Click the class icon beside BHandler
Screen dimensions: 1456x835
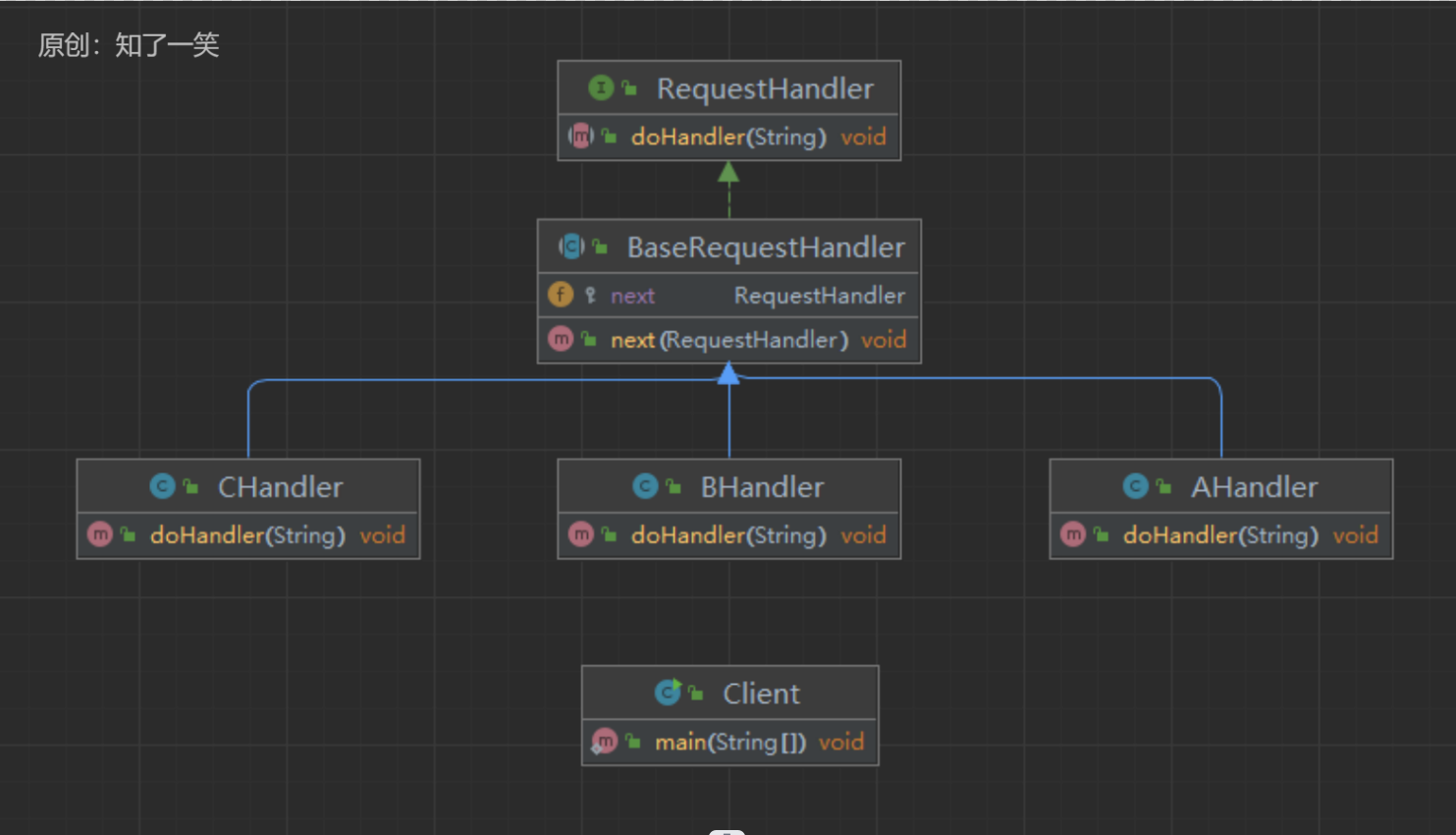(645, 486)
